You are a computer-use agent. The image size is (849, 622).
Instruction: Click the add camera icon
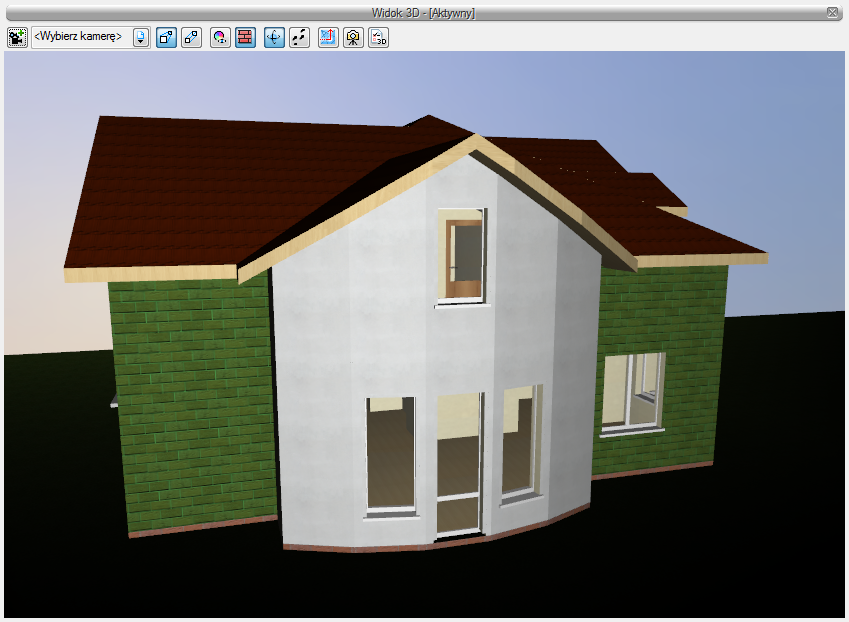coord(17,37)
